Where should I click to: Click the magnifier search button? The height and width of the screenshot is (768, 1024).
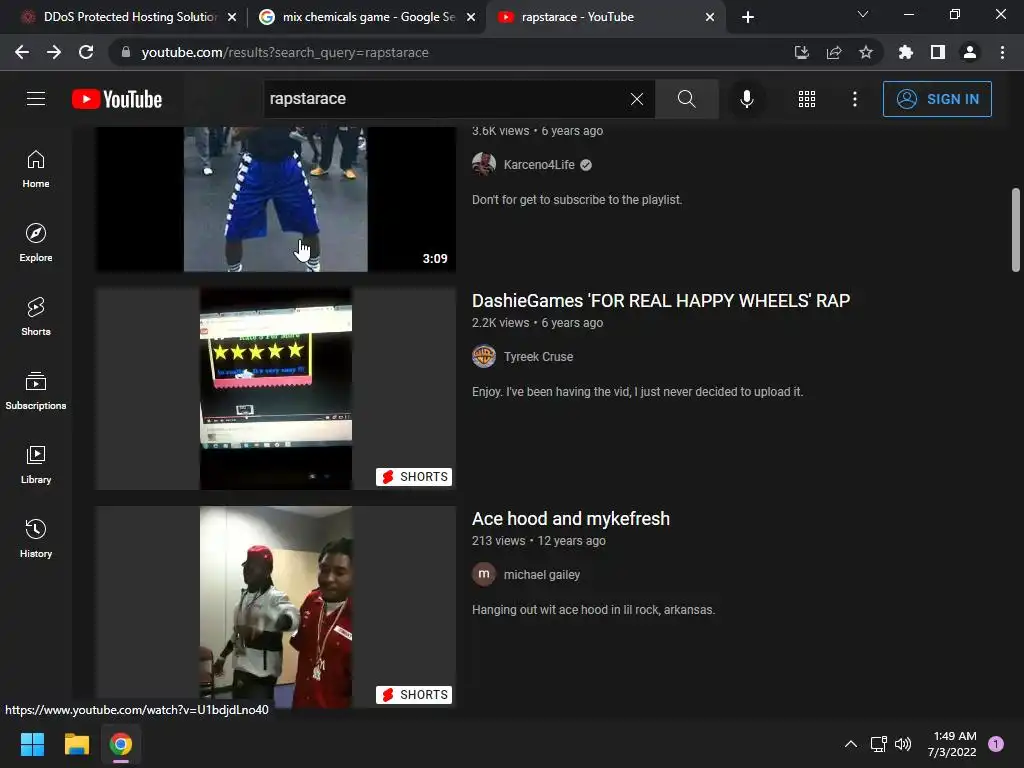coord(686,99)
